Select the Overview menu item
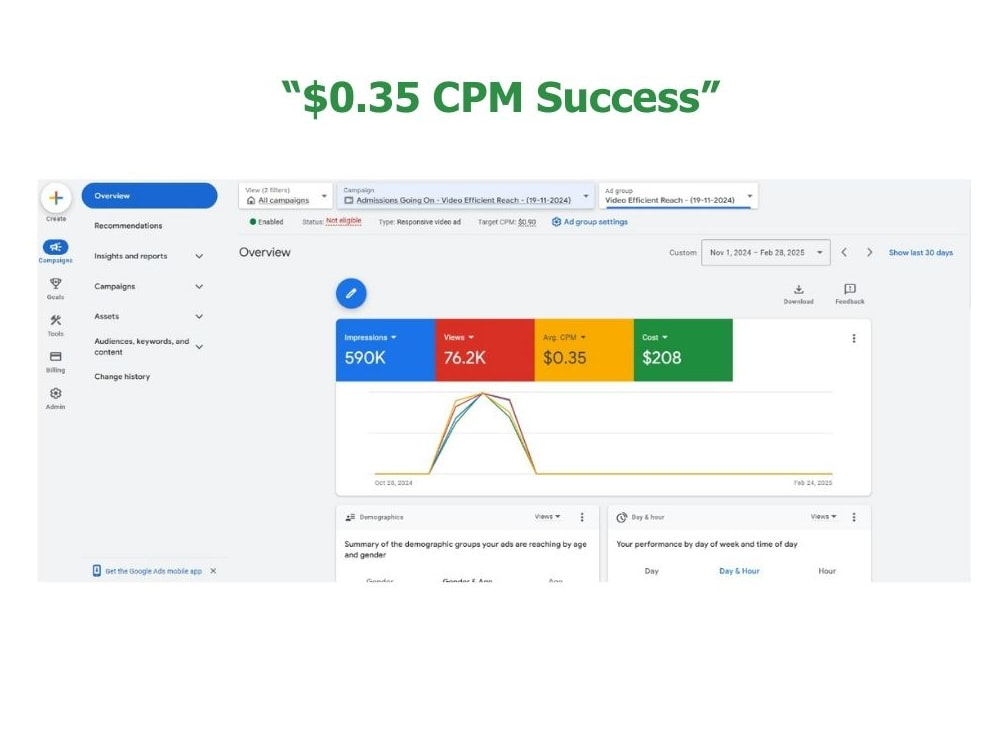 (x=149, y=196)
